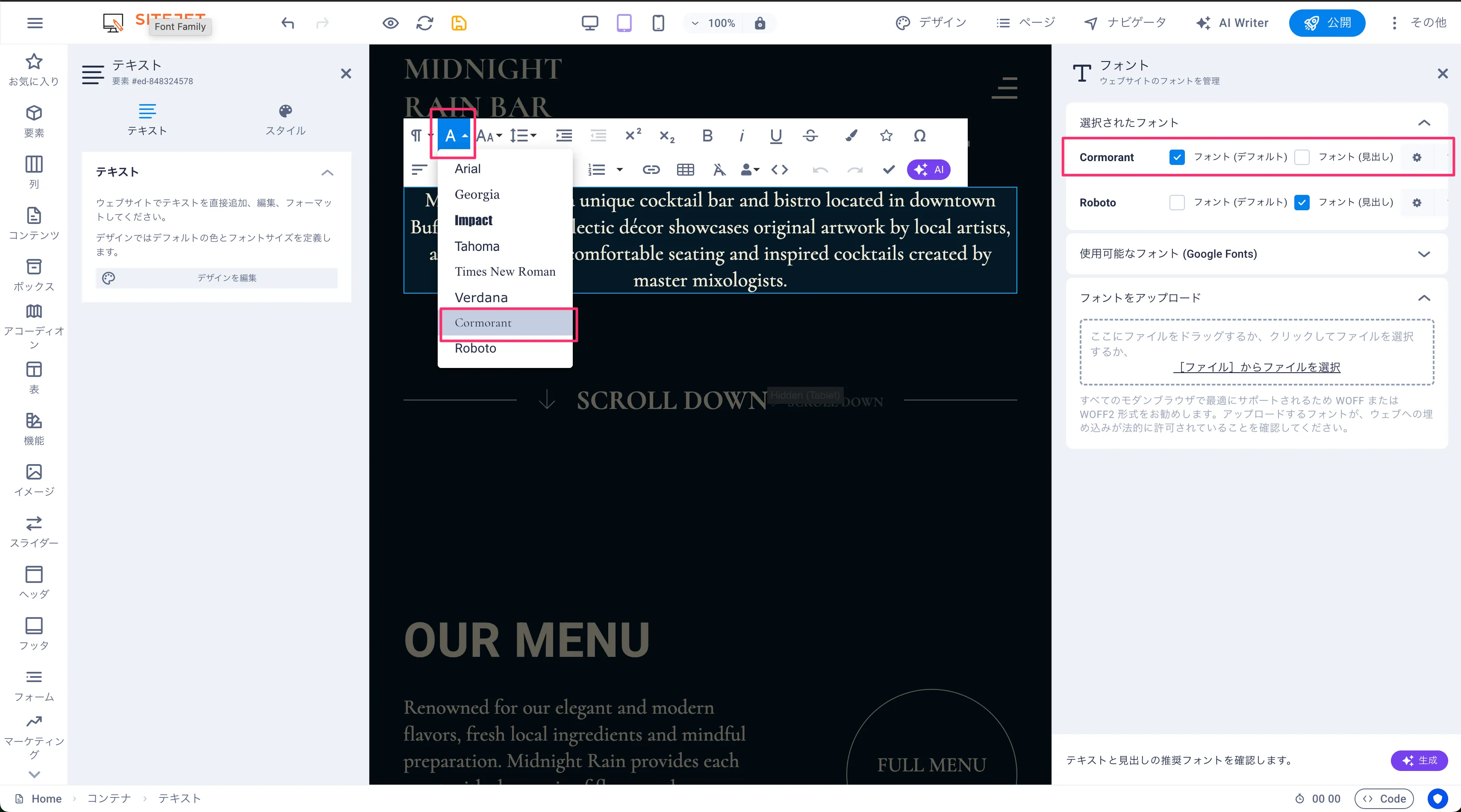Toggle italic formatting in text toolbar

click(x=741, y=135)
